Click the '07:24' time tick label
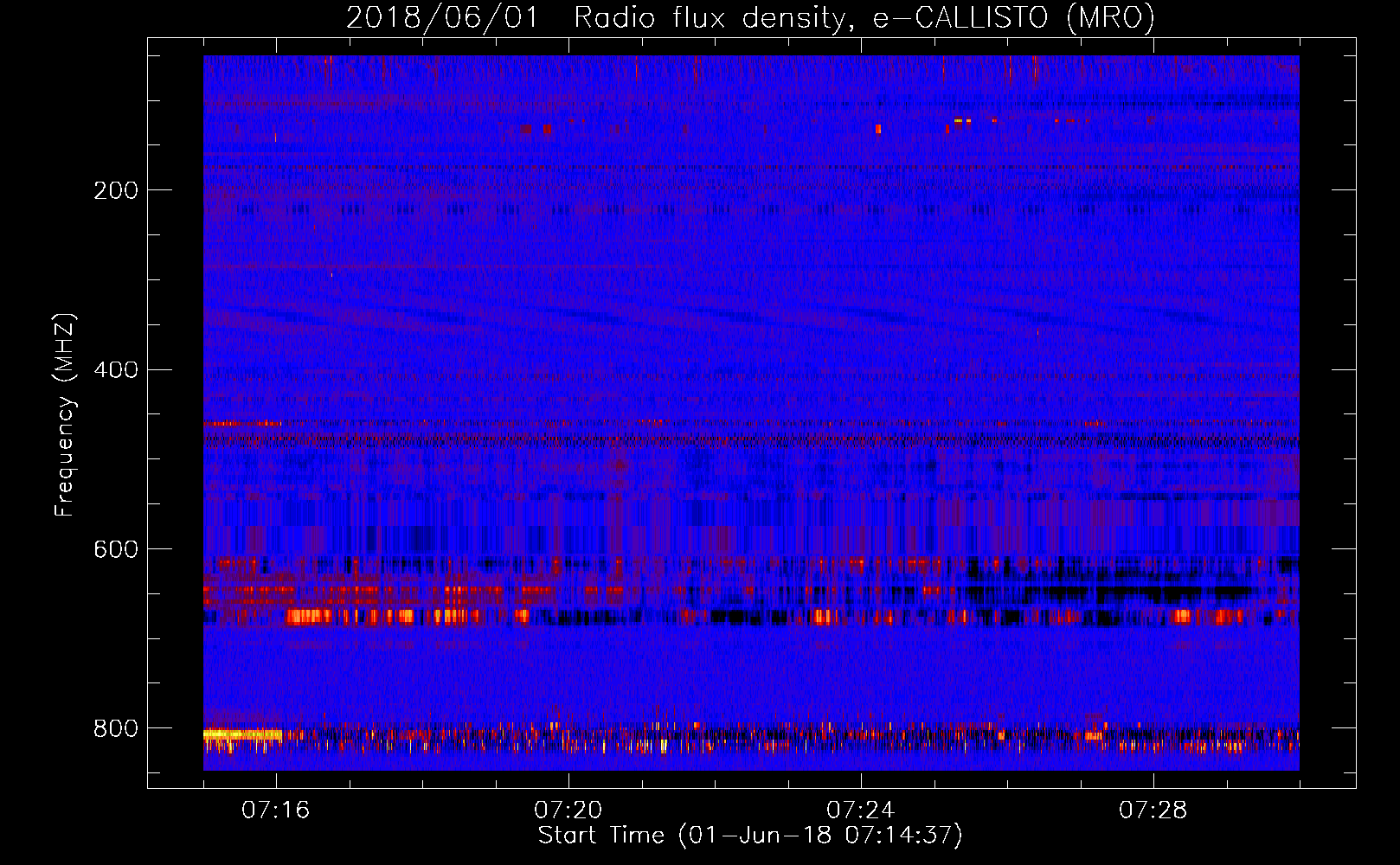 (860, 811)
